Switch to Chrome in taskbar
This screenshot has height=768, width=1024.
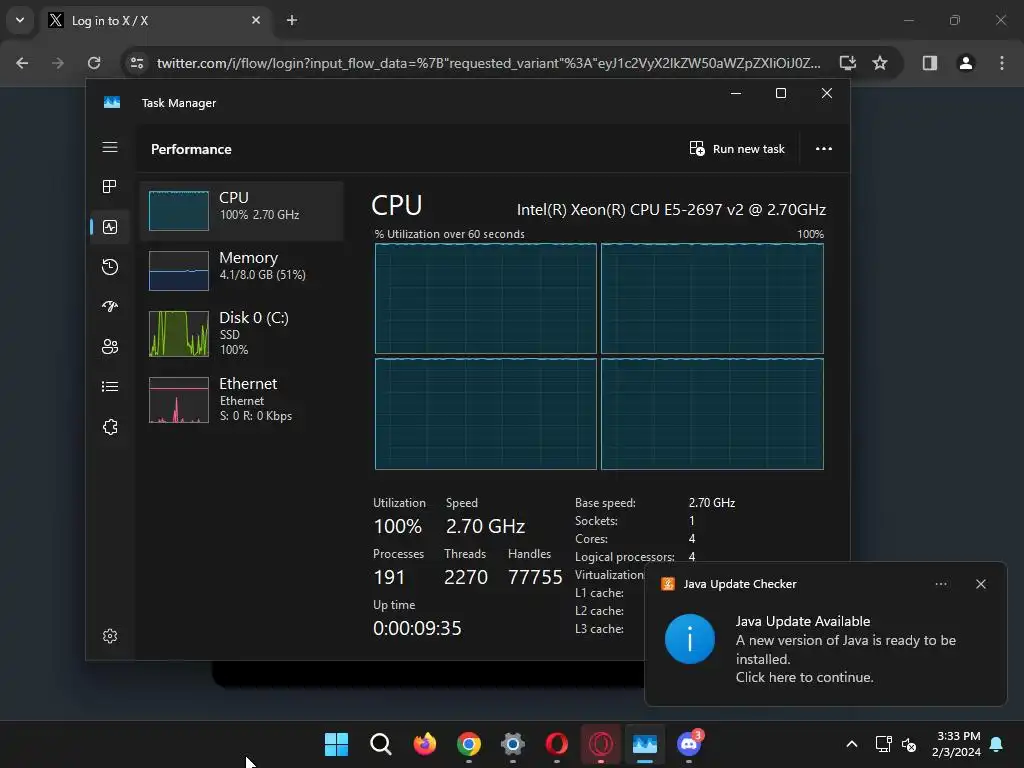click(x=469, y=744)
